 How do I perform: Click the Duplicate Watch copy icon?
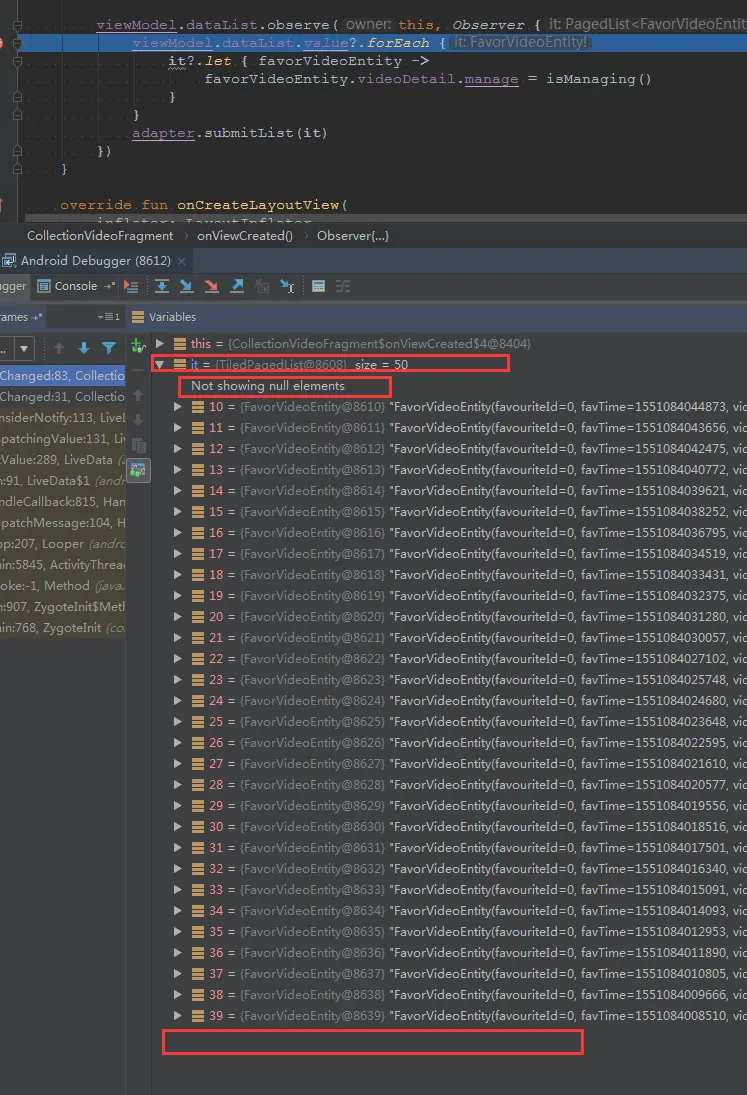(138, 446)
